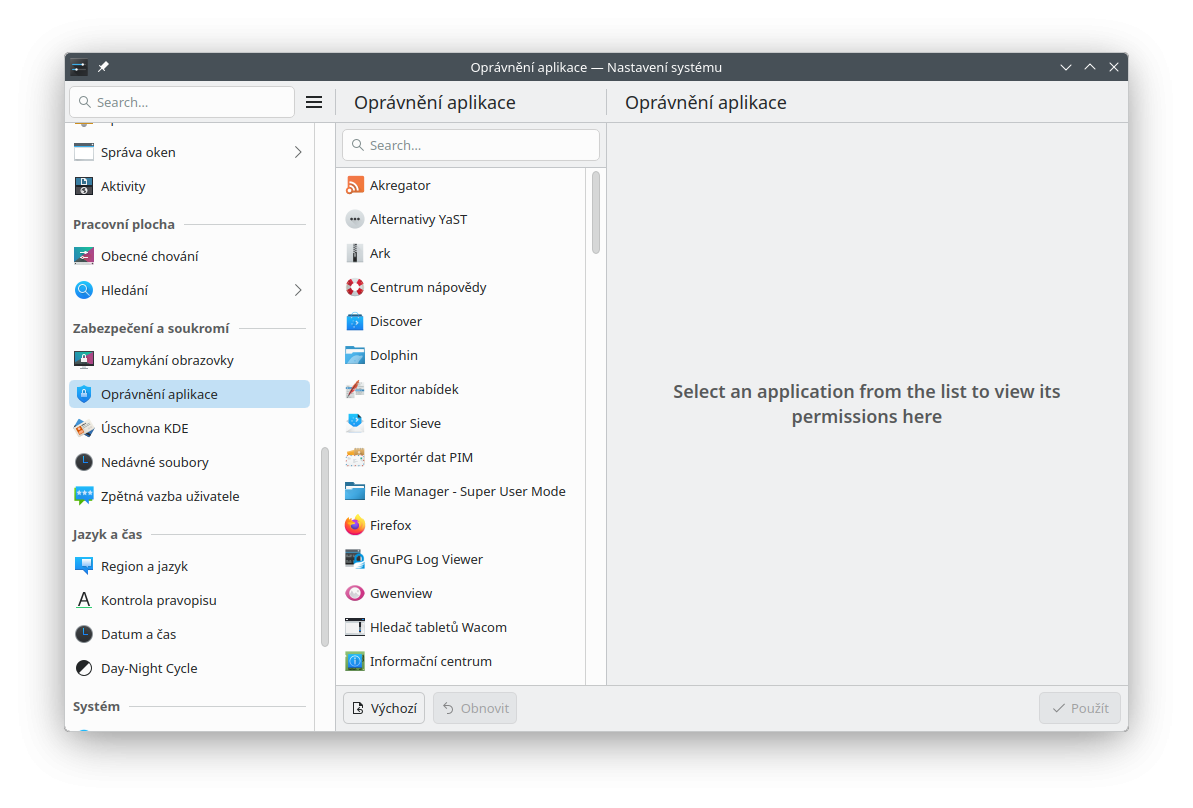
Task: Select Editor Sieve from application list
Action: pos(405,423)
